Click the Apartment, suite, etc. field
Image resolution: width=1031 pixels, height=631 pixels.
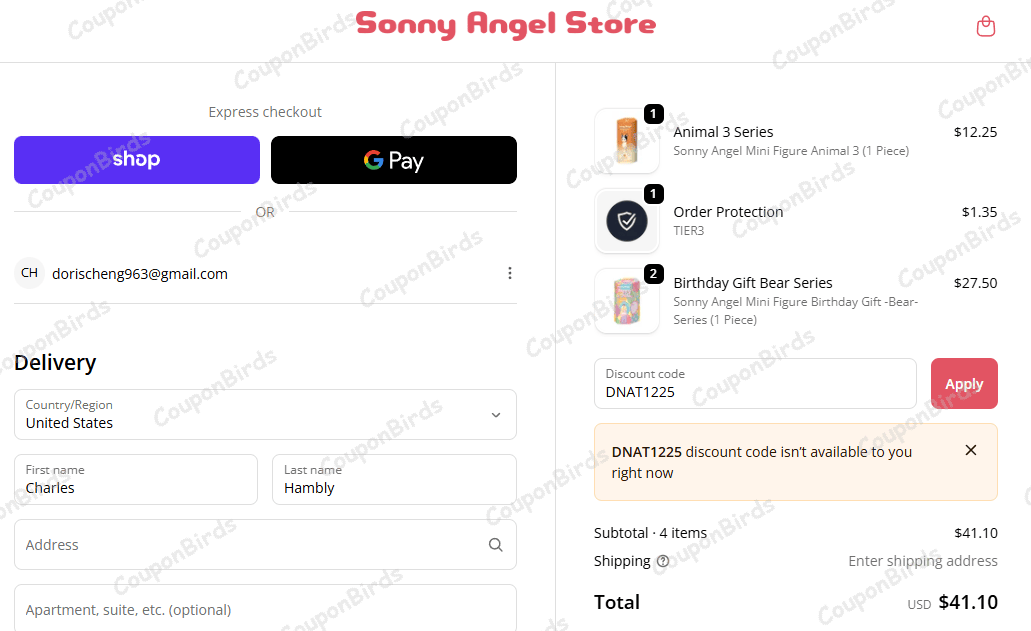(266, 609)
